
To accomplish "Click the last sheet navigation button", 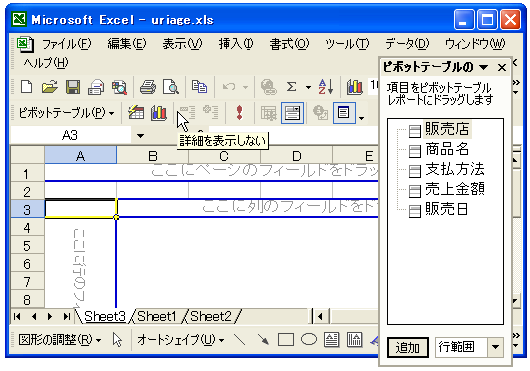I will [x=67, y=316].
